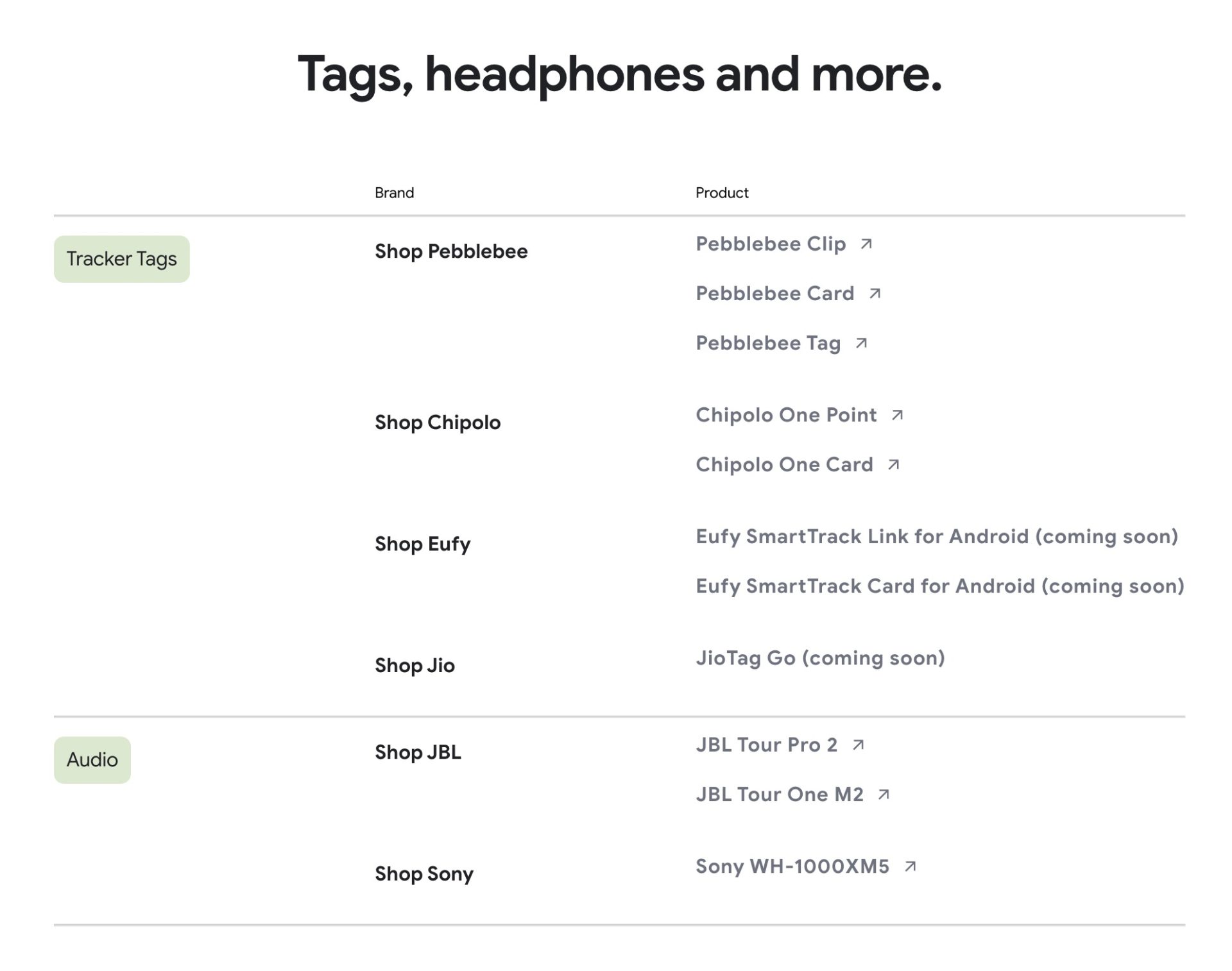Click the arrow icon next to JBL Tour Pro 2

click(858, 745)
